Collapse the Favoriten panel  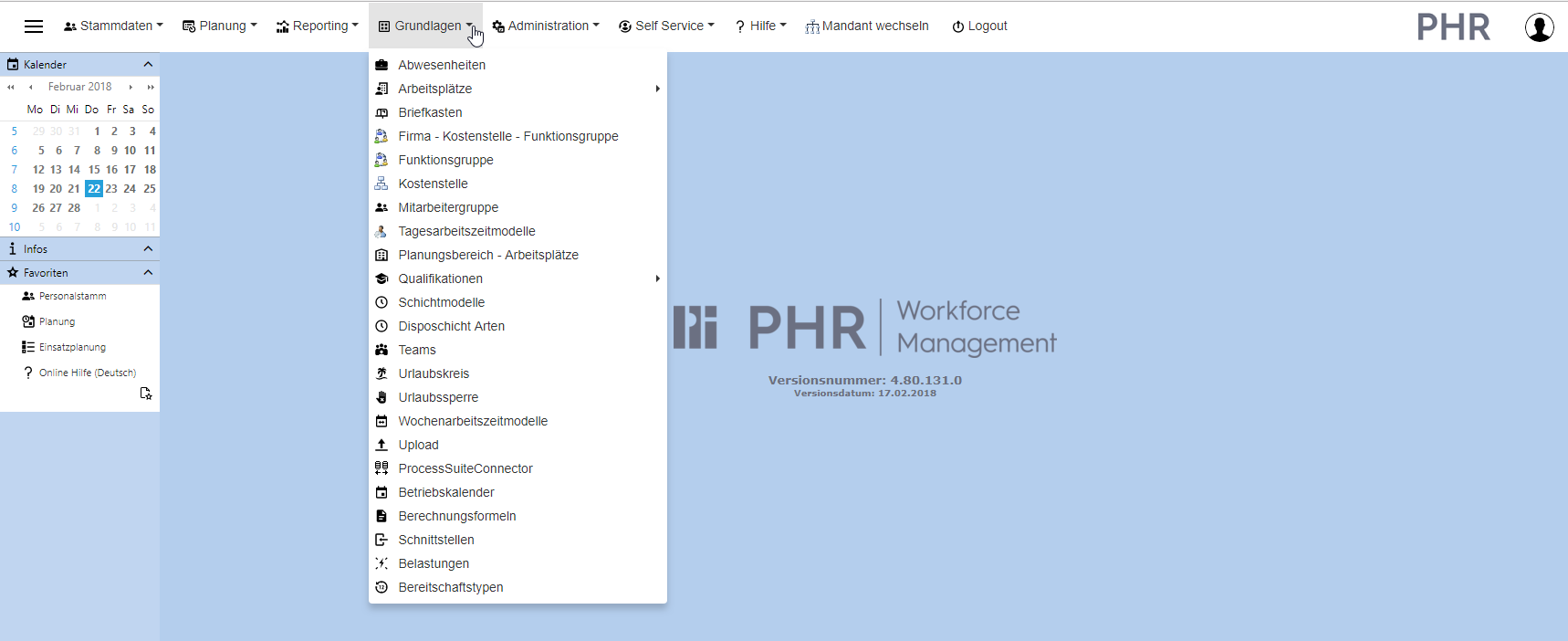pyautogui.click(x=148, y=273)
